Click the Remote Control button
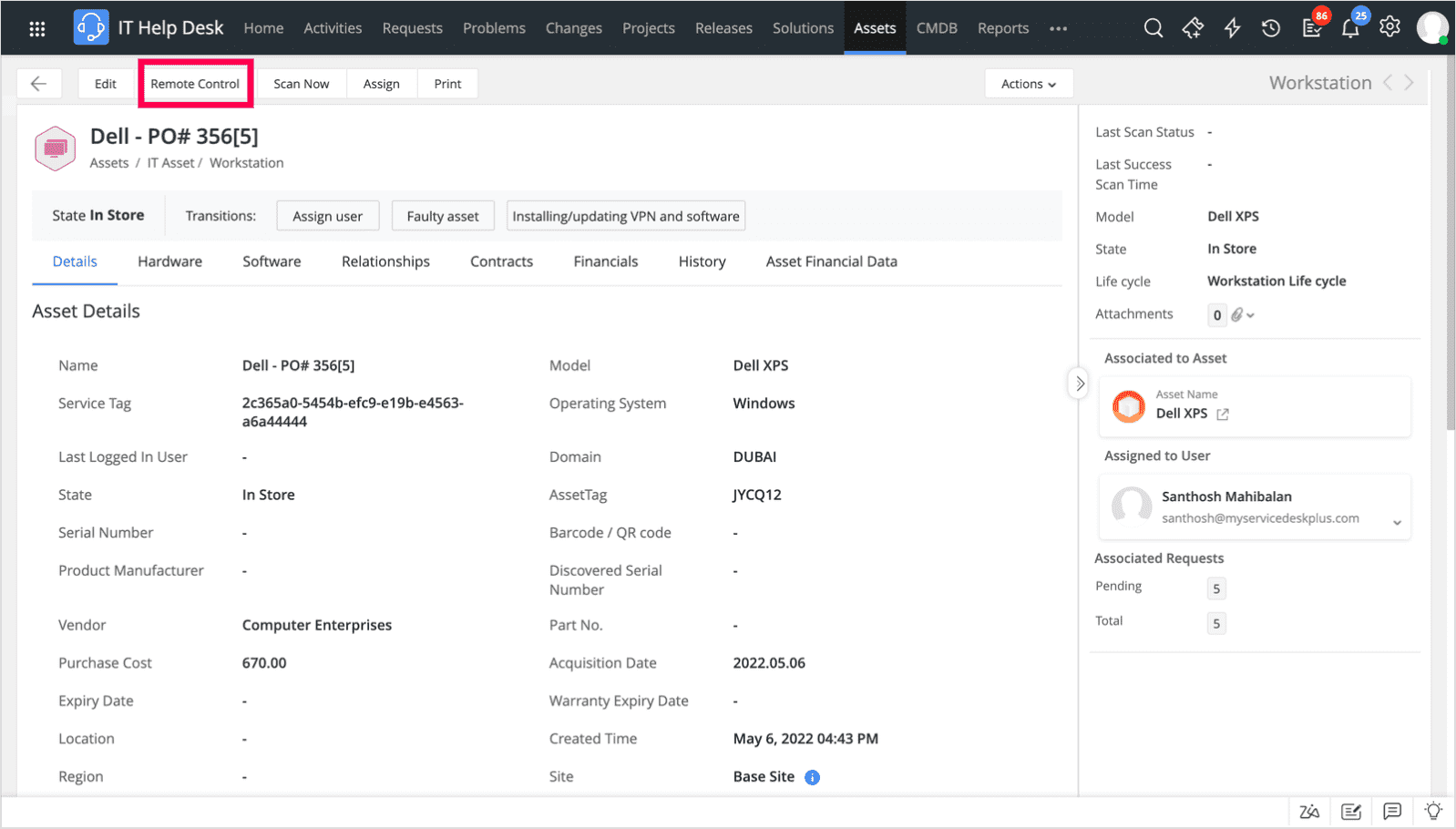 (195, 84)
